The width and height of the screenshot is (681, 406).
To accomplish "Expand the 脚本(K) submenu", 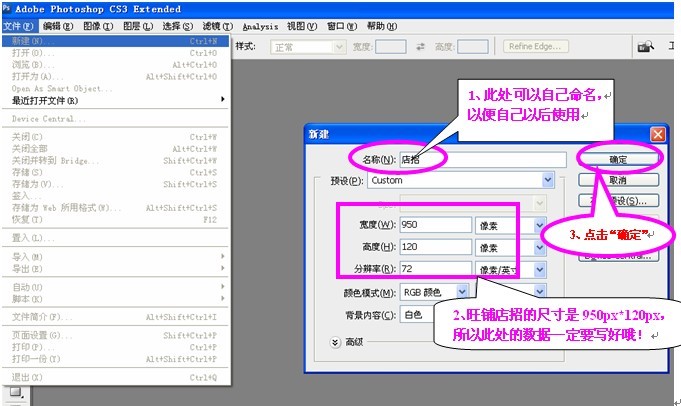I will (x=116, y=299).
